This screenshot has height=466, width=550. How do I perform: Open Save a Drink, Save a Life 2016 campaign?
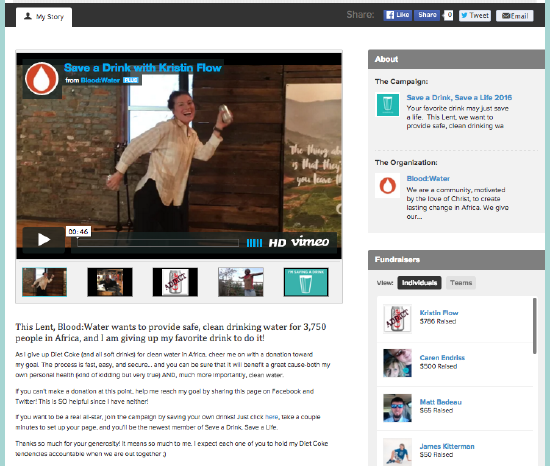(x=459, y=97)
